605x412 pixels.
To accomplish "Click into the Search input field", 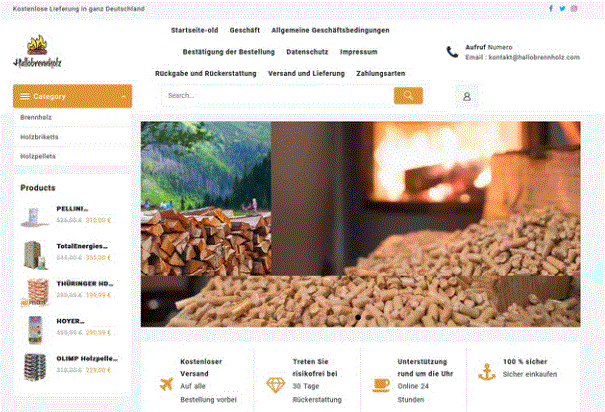I will pyautogui.click(x=278, y=95).
